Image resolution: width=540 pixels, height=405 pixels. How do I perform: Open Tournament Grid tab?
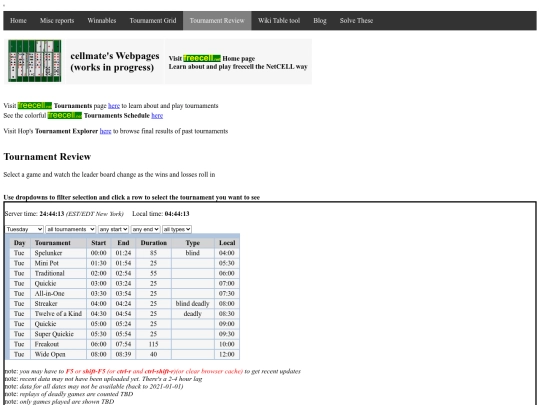pyautogui.click(x=153, y=21)
